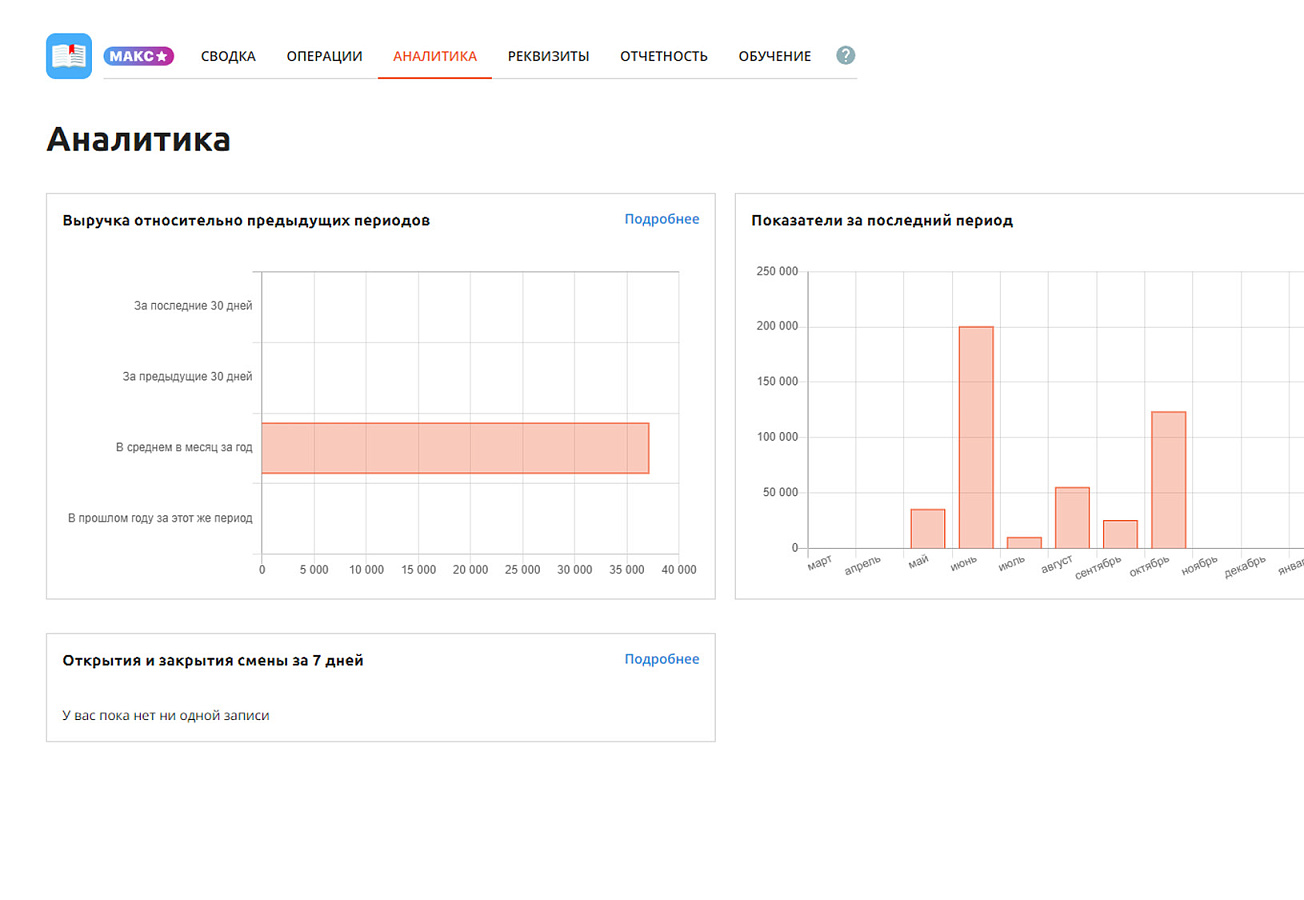Click the сентябрь bar in chart
Screen dimensions: 1304x900
tap(1120, 534)
